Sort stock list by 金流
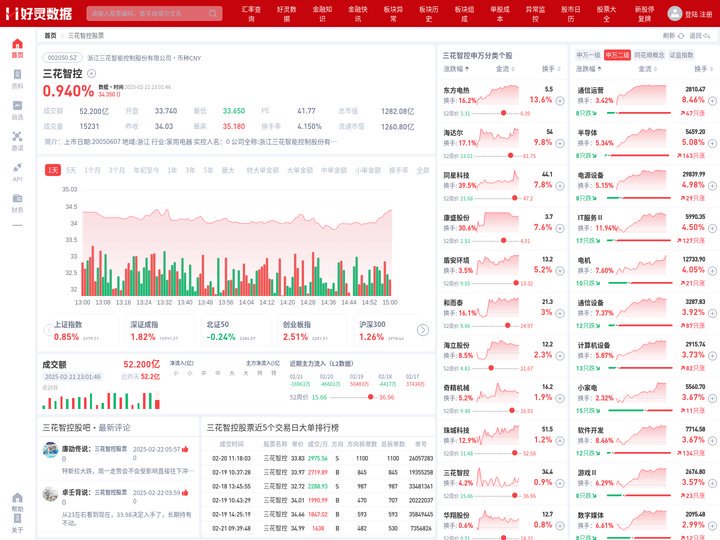 (x=505, y=69)
